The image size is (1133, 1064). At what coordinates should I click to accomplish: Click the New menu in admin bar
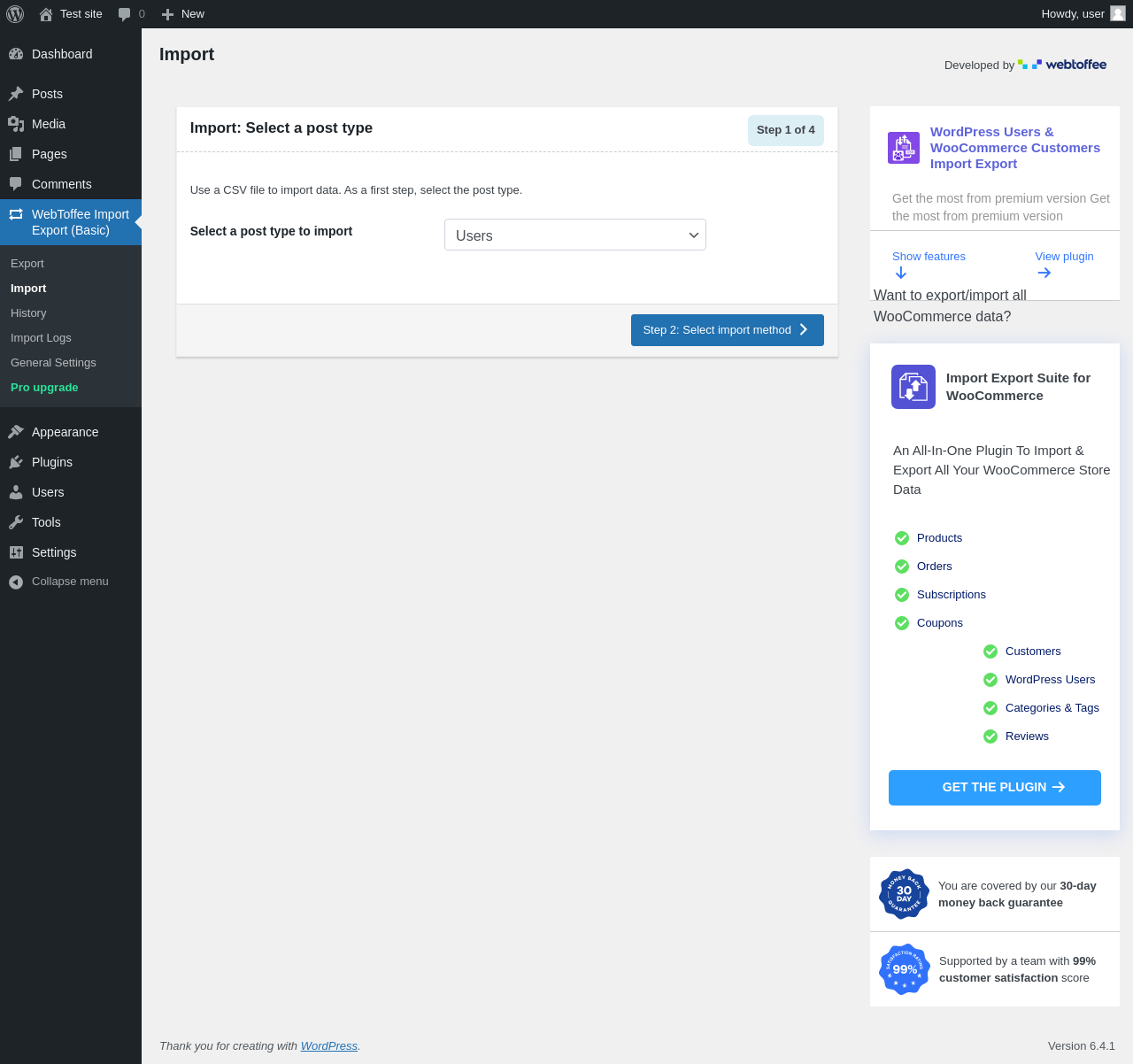point(183,14)
